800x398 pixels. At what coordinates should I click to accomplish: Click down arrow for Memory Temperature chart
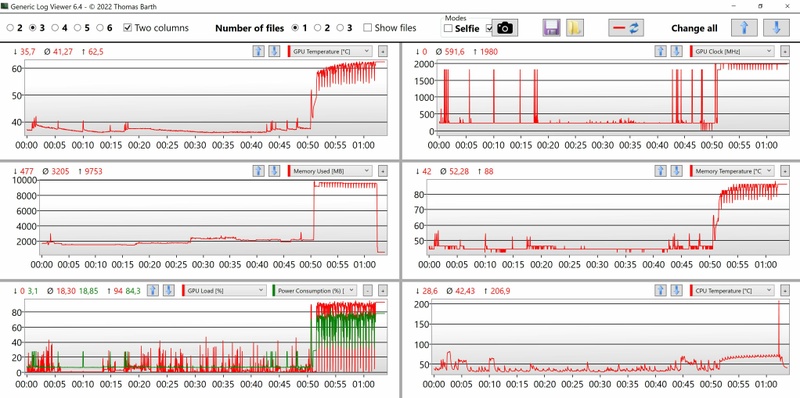point(676,171)
